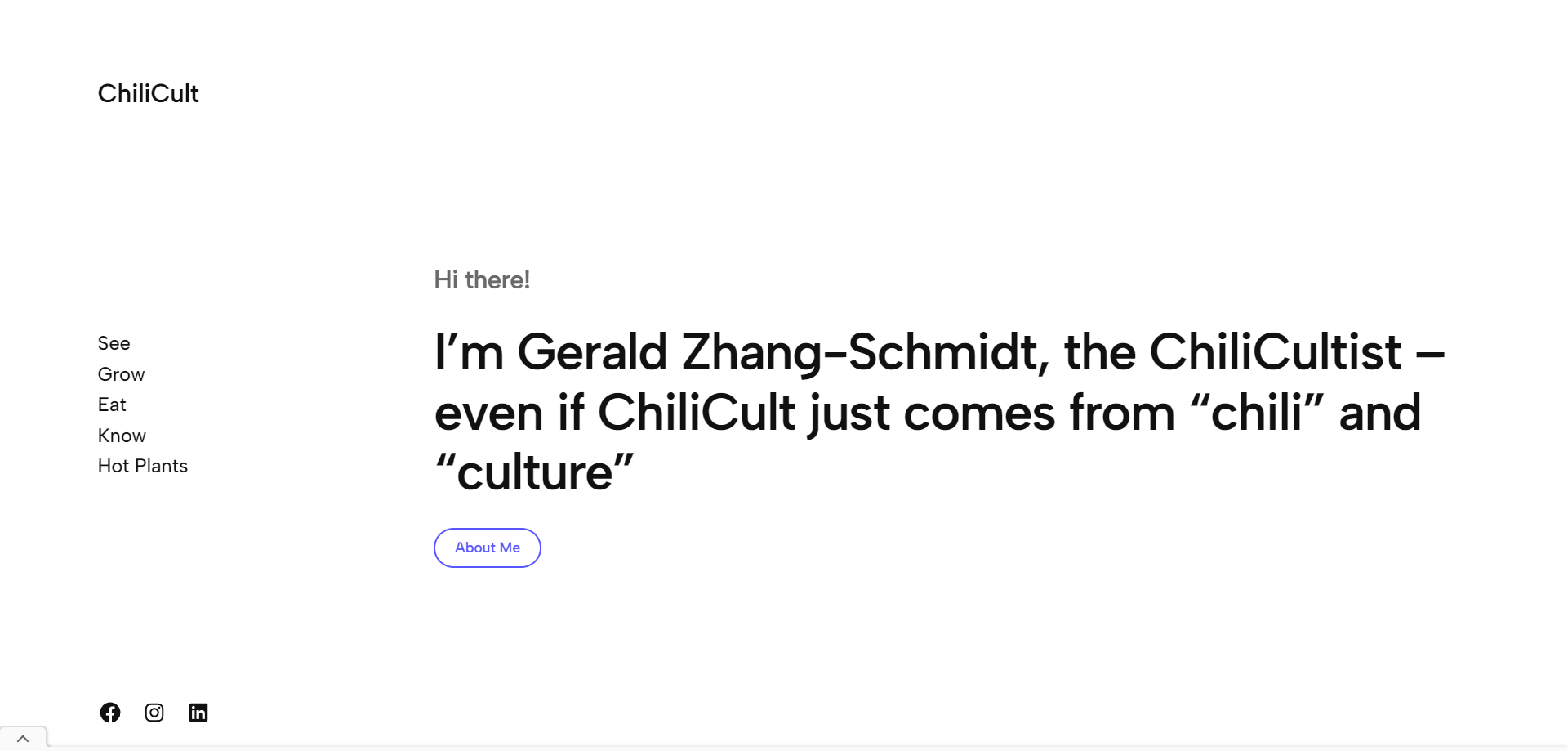The height and width of the screenshot is (751, 1568).
Task: Click the dash after ChiliCultist in headline
Action: pos(1430,355)
